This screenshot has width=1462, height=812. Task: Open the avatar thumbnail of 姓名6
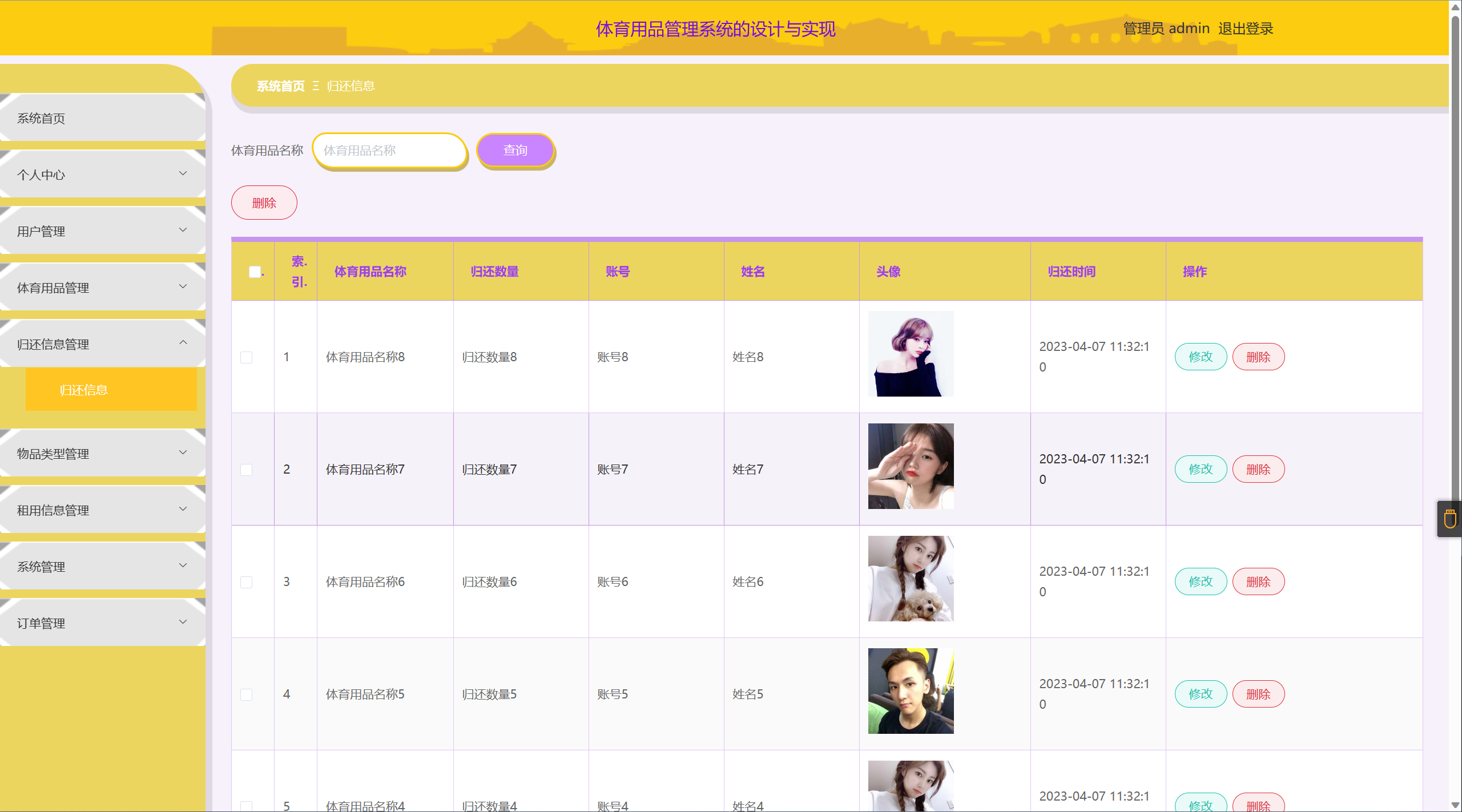pos(911,579)
